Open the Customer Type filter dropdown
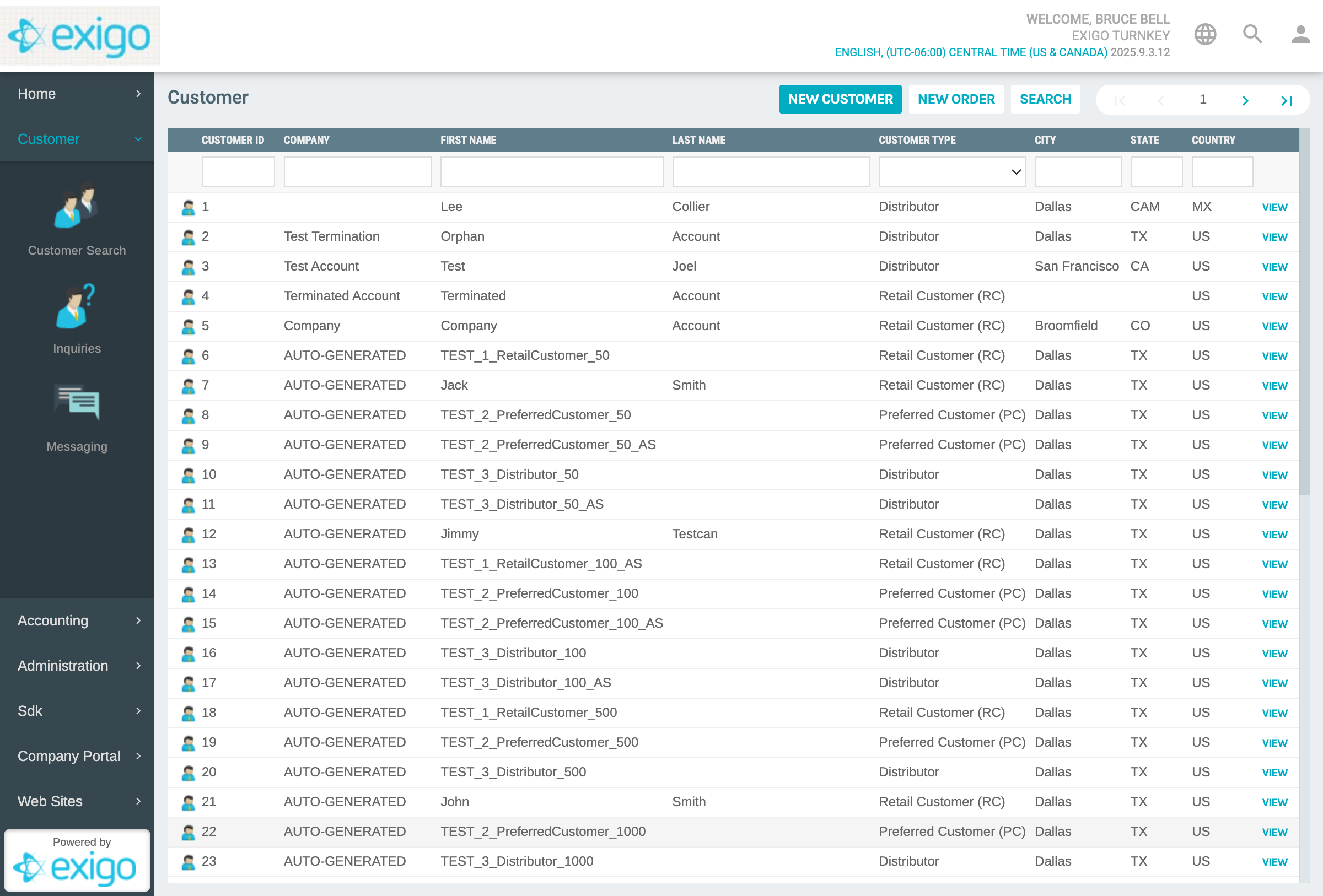 951,172
